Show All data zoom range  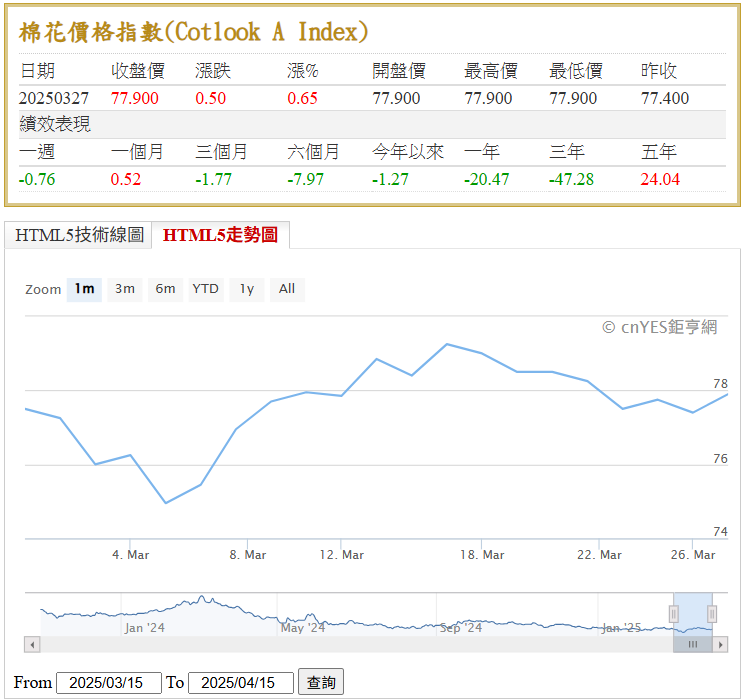[287, 289]
